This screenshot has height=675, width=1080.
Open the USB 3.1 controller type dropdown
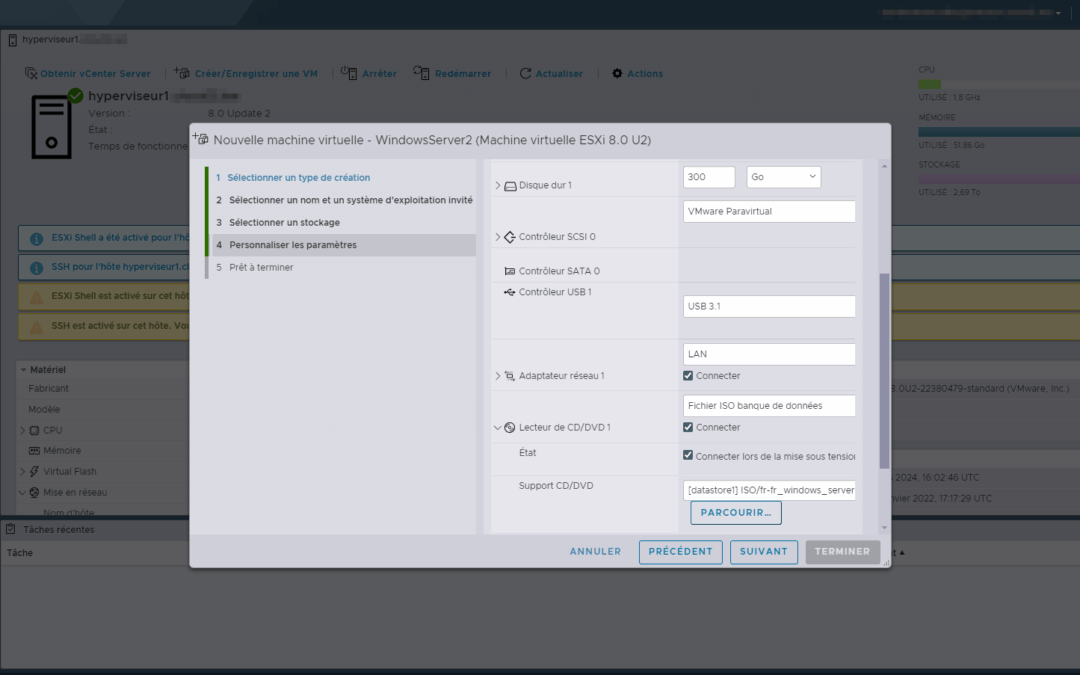[x=769, y=307]
